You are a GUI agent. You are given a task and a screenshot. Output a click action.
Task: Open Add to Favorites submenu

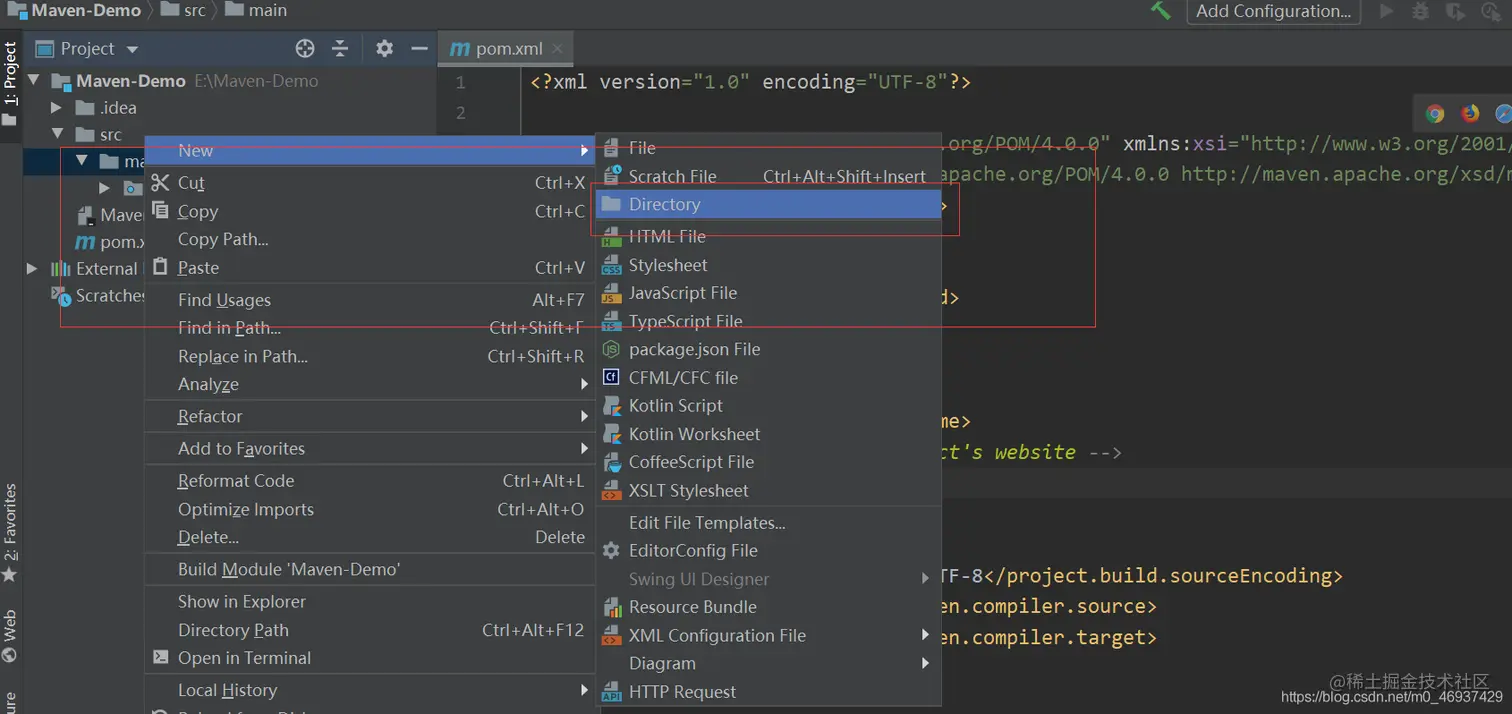370,448
